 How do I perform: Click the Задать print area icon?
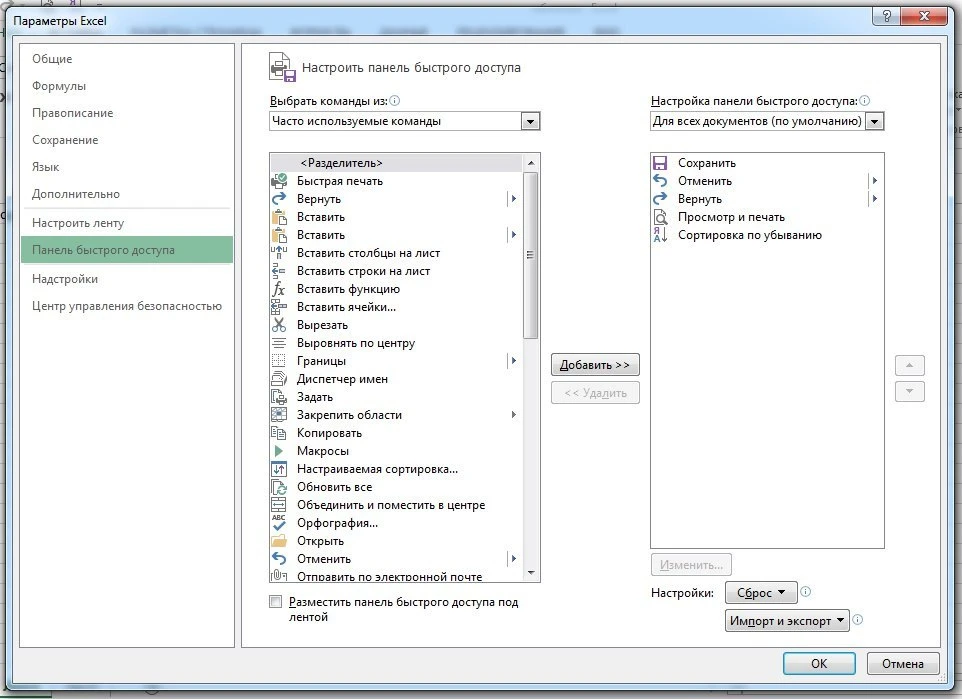[x=279, y=396]
